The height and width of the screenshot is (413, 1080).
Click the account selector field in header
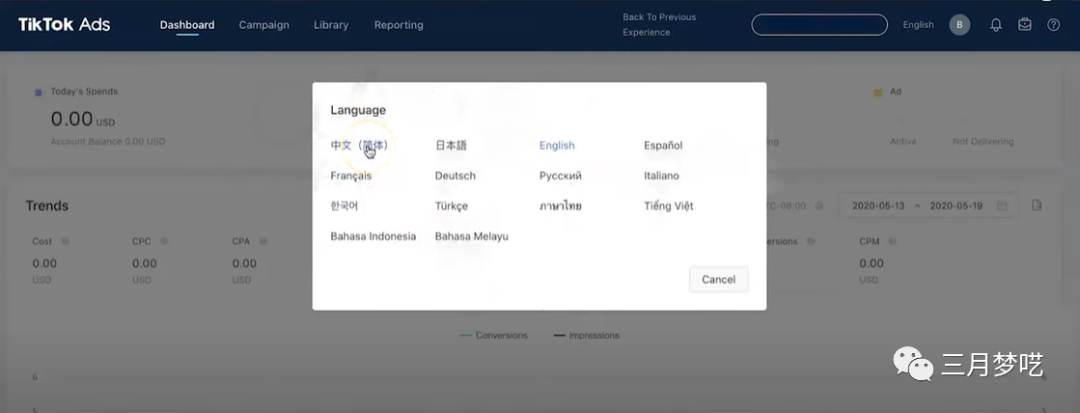(819, 25)
